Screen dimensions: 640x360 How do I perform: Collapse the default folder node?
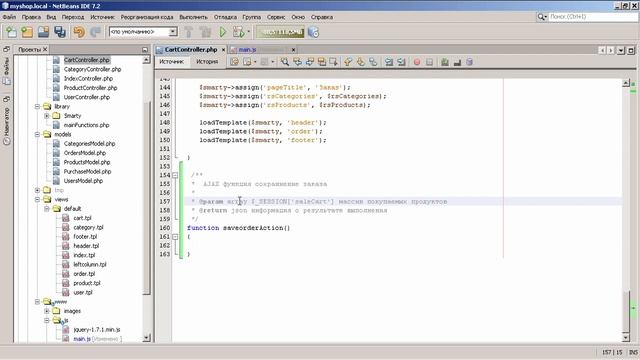(47, 209)
